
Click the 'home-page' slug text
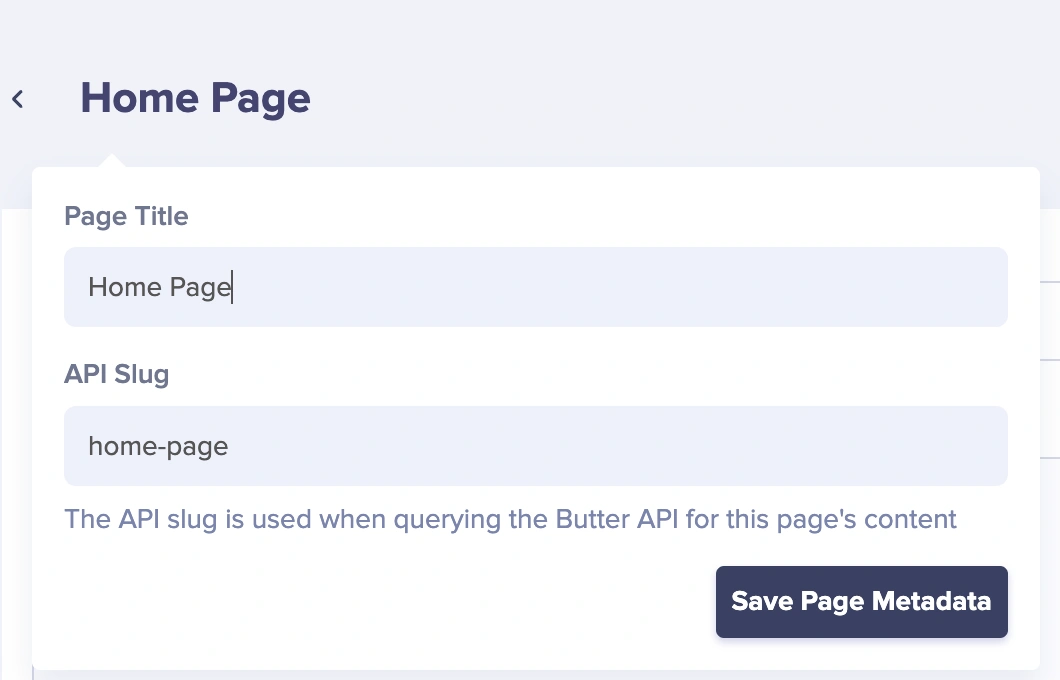click(x=158, y=447)
